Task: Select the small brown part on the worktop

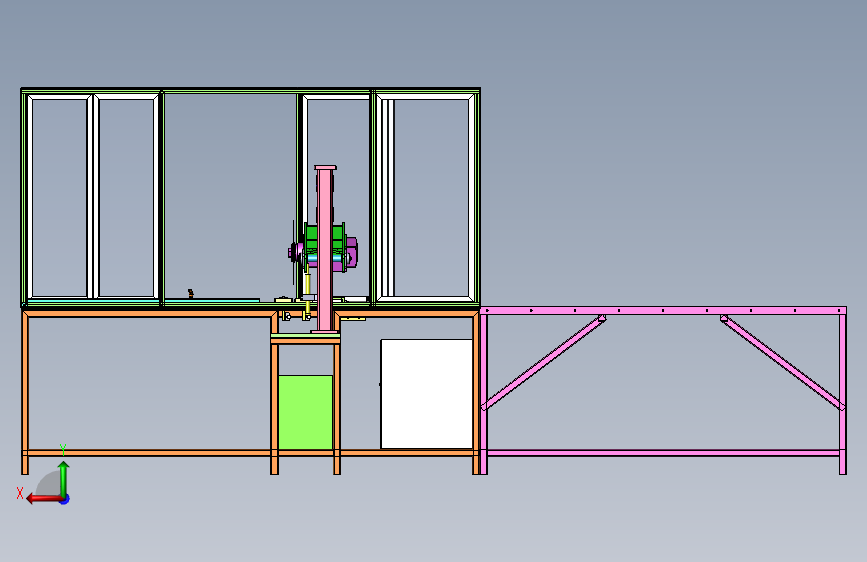Action: (x=191, y=294)
